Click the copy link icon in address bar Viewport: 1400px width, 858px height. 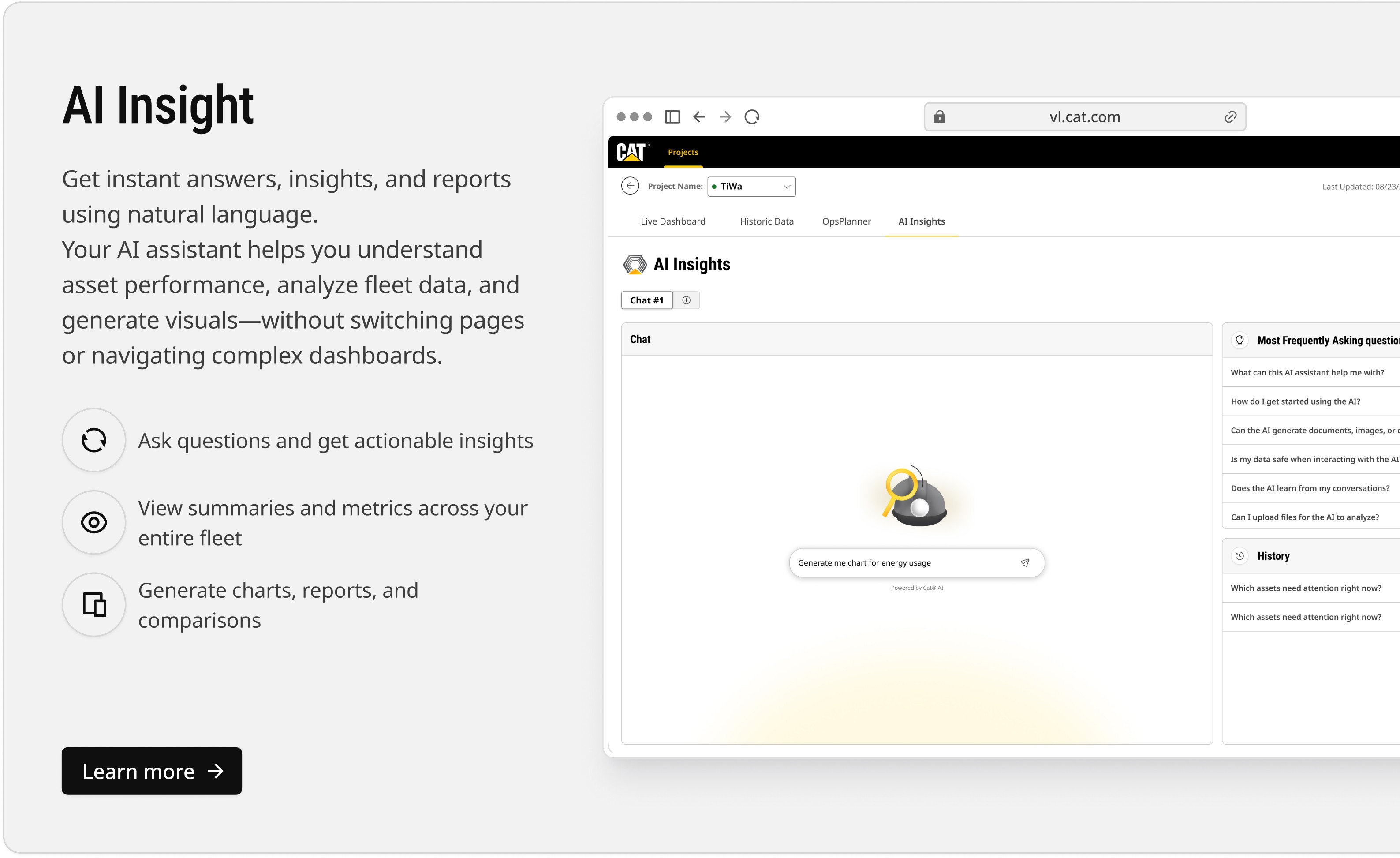[1230, 116]
